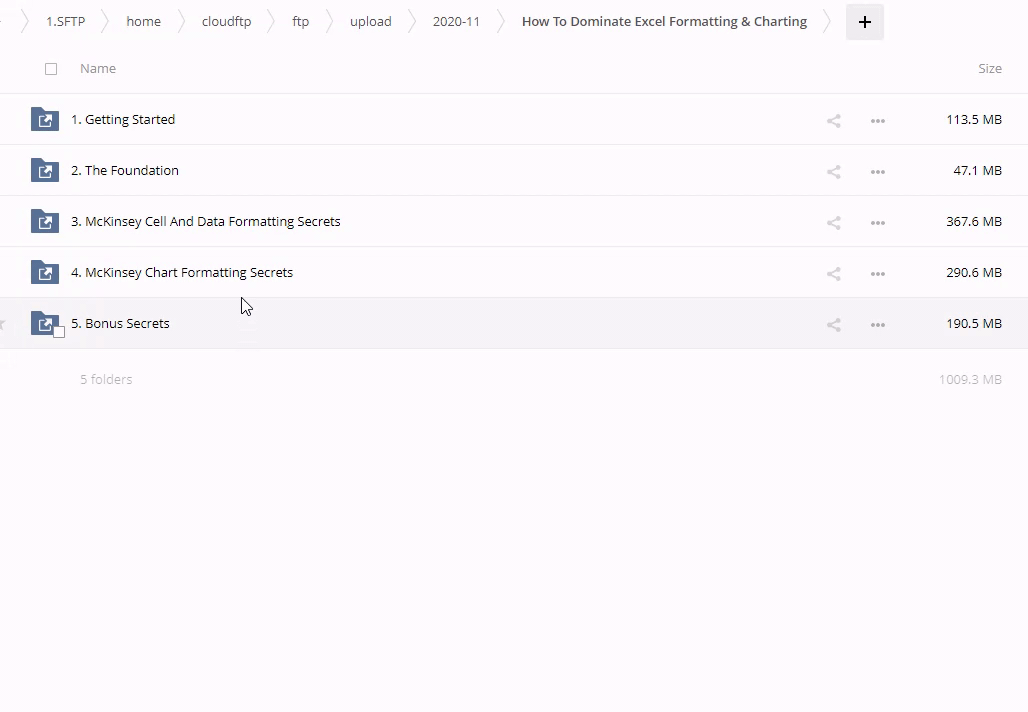This screenshot has height=712, width=1028.
Task: Open more options for McKinsey Cell And Data Formatting
Action: [877, 223]
